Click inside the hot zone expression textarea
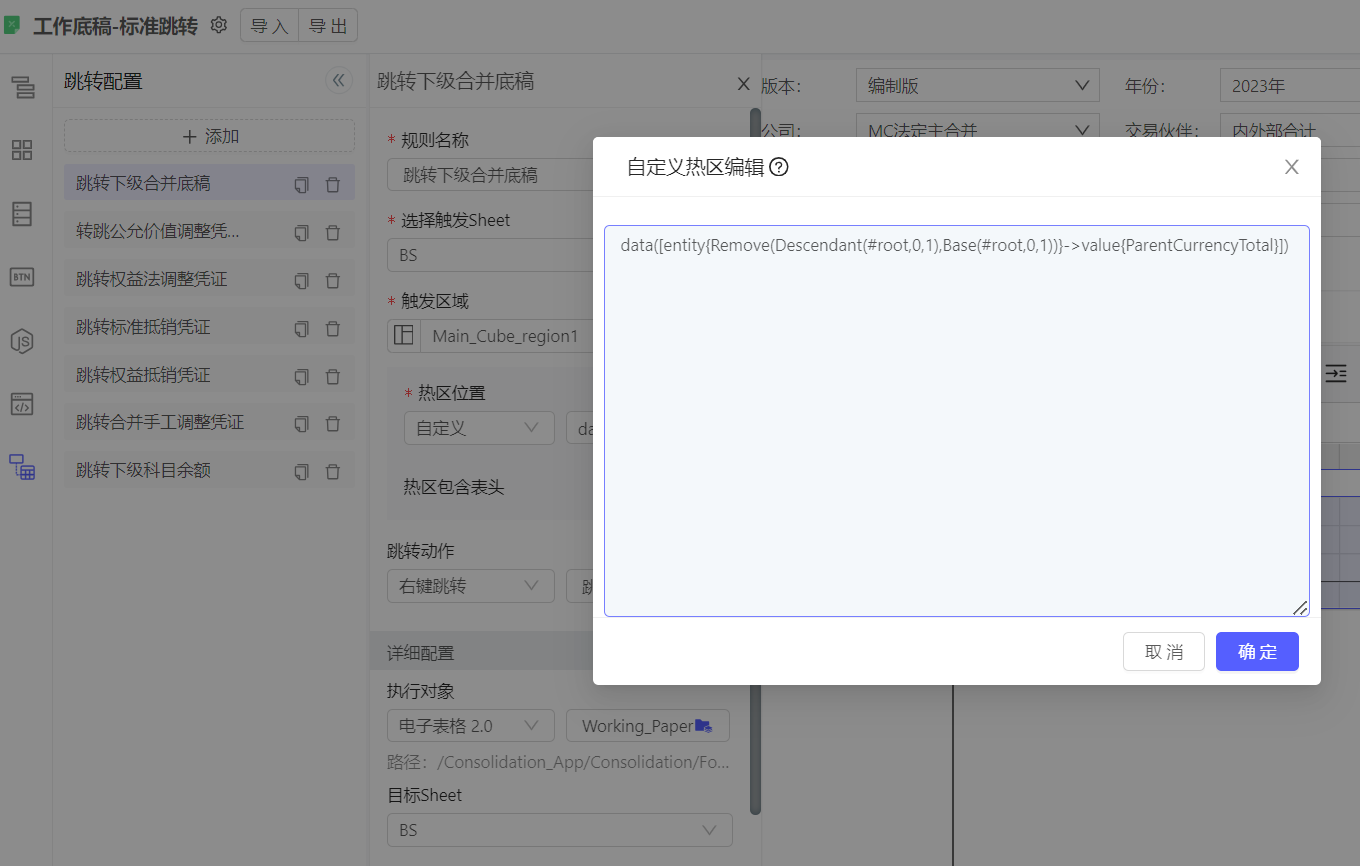This screenshot has height=866, width=1360. coord(955,430)
